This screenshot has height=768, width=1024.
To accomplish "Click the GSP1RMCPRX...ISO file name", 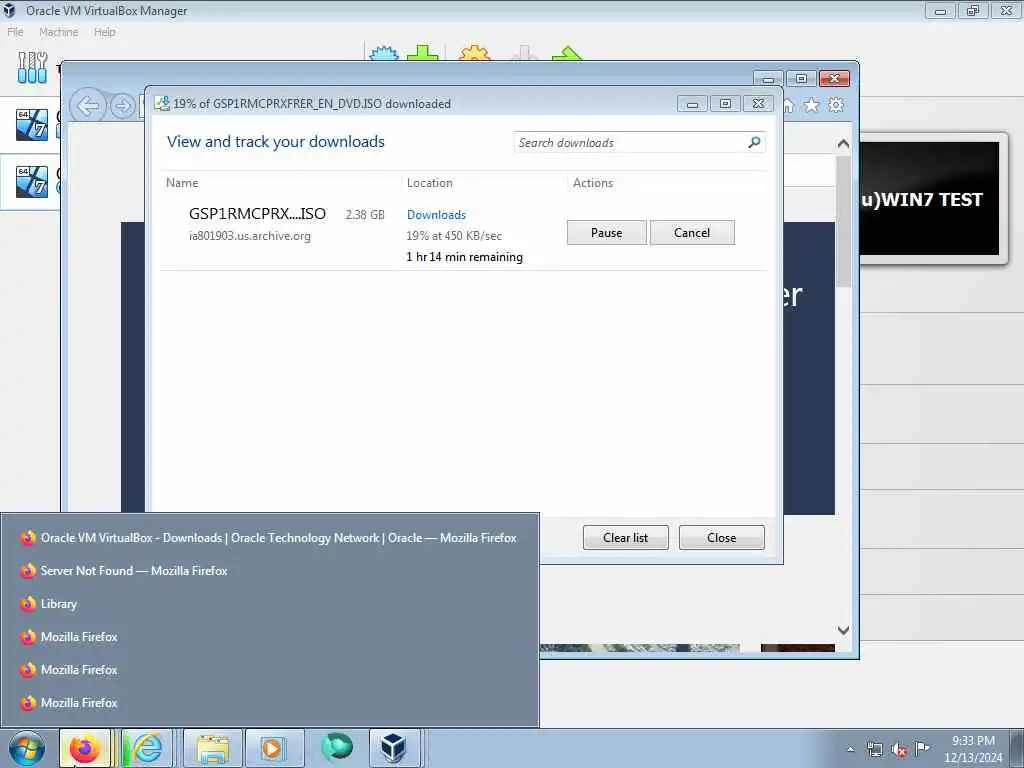I will point(257,214).
